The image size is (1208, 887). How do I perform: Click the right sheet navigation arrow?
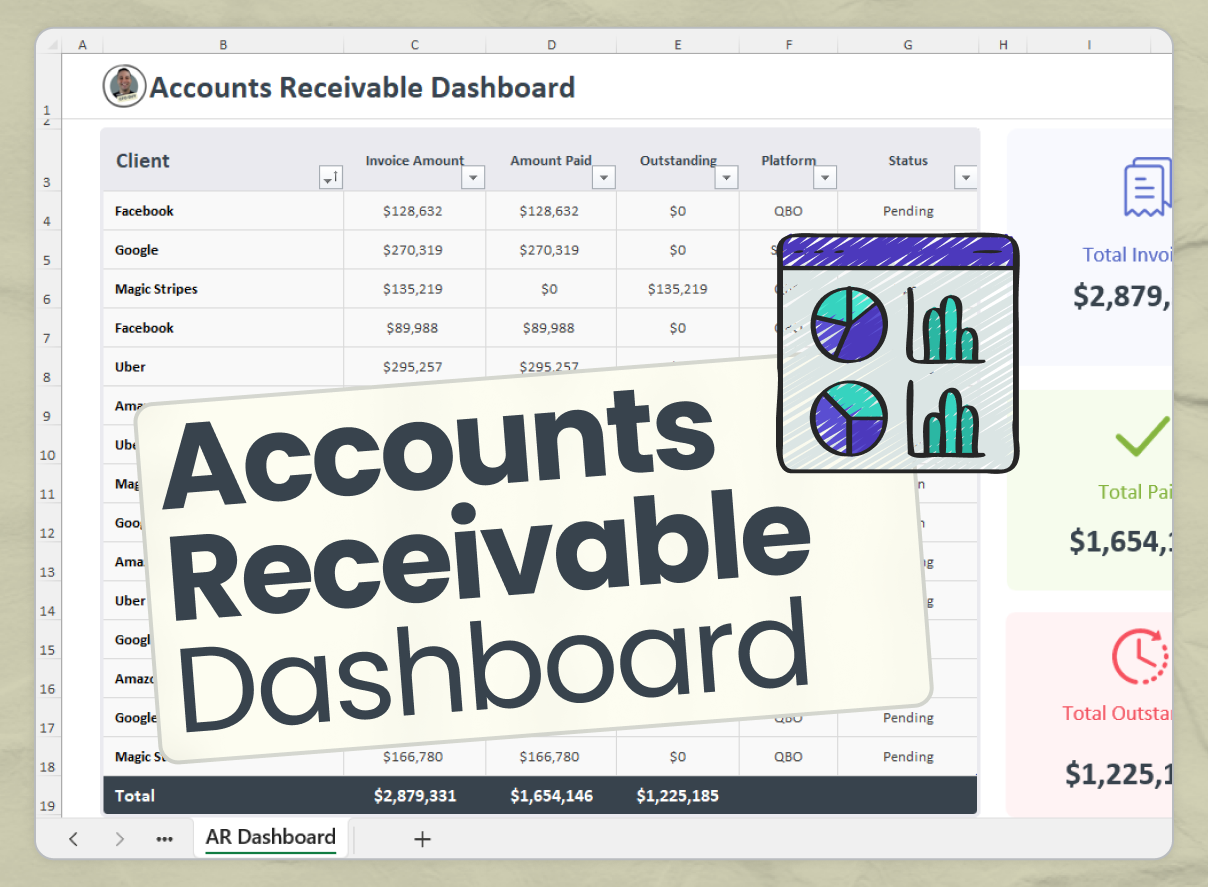[x=119, y=839]
